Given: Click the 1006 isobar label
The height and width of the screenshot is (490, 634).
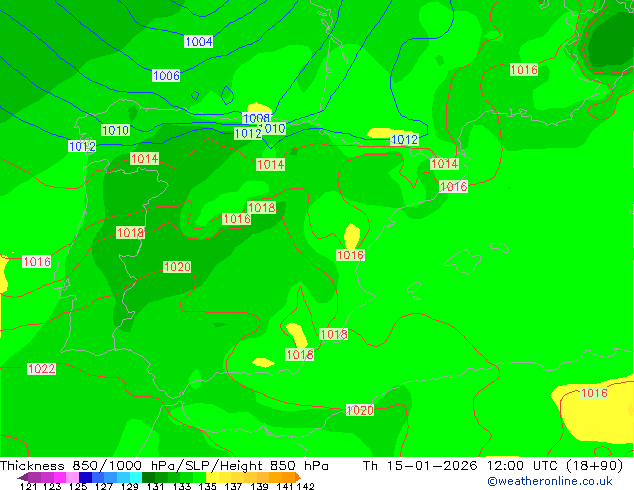Looking at the screenshot, I should 166,76.
